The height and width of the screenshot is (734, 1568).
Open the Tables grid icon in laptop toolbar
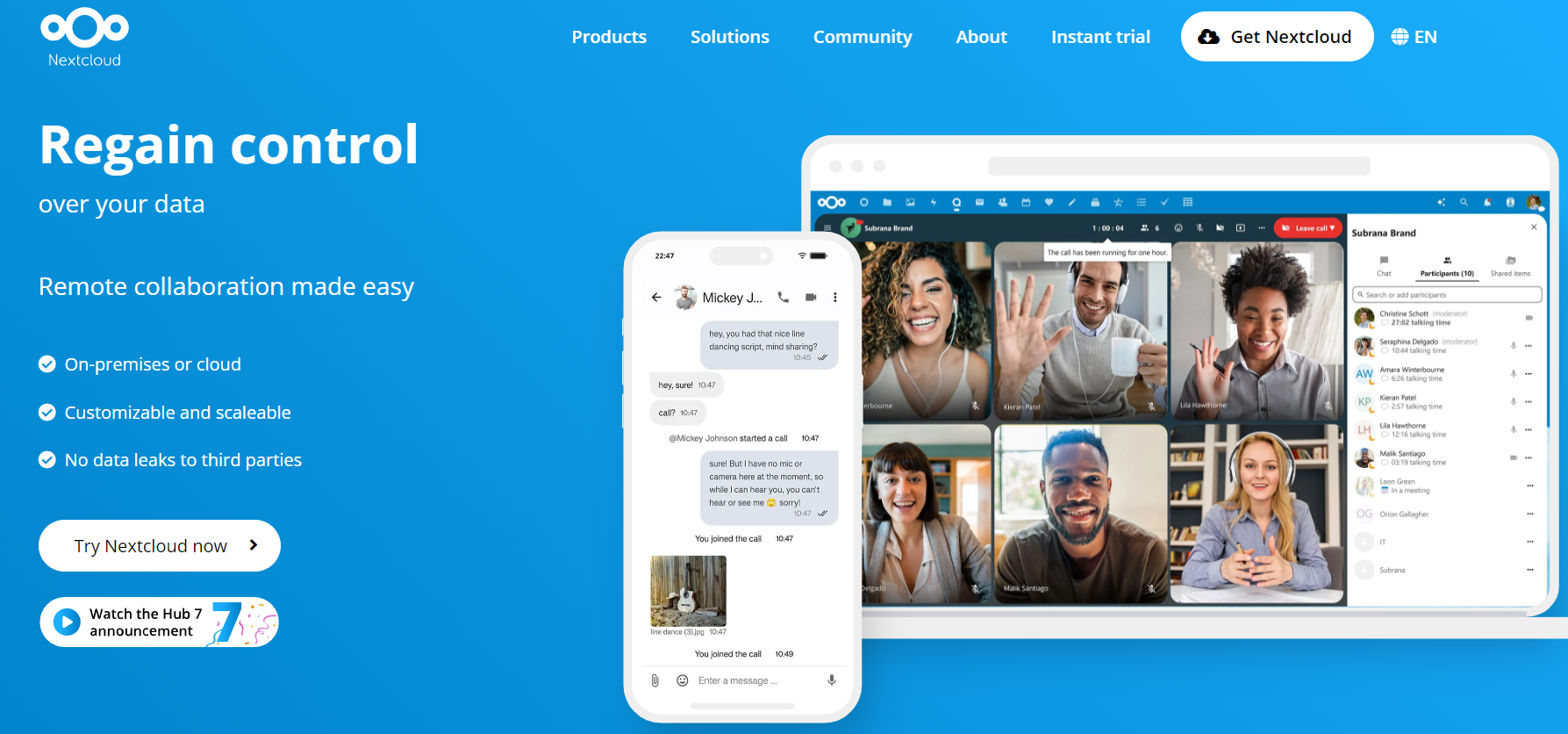(x=1187, y=202)
